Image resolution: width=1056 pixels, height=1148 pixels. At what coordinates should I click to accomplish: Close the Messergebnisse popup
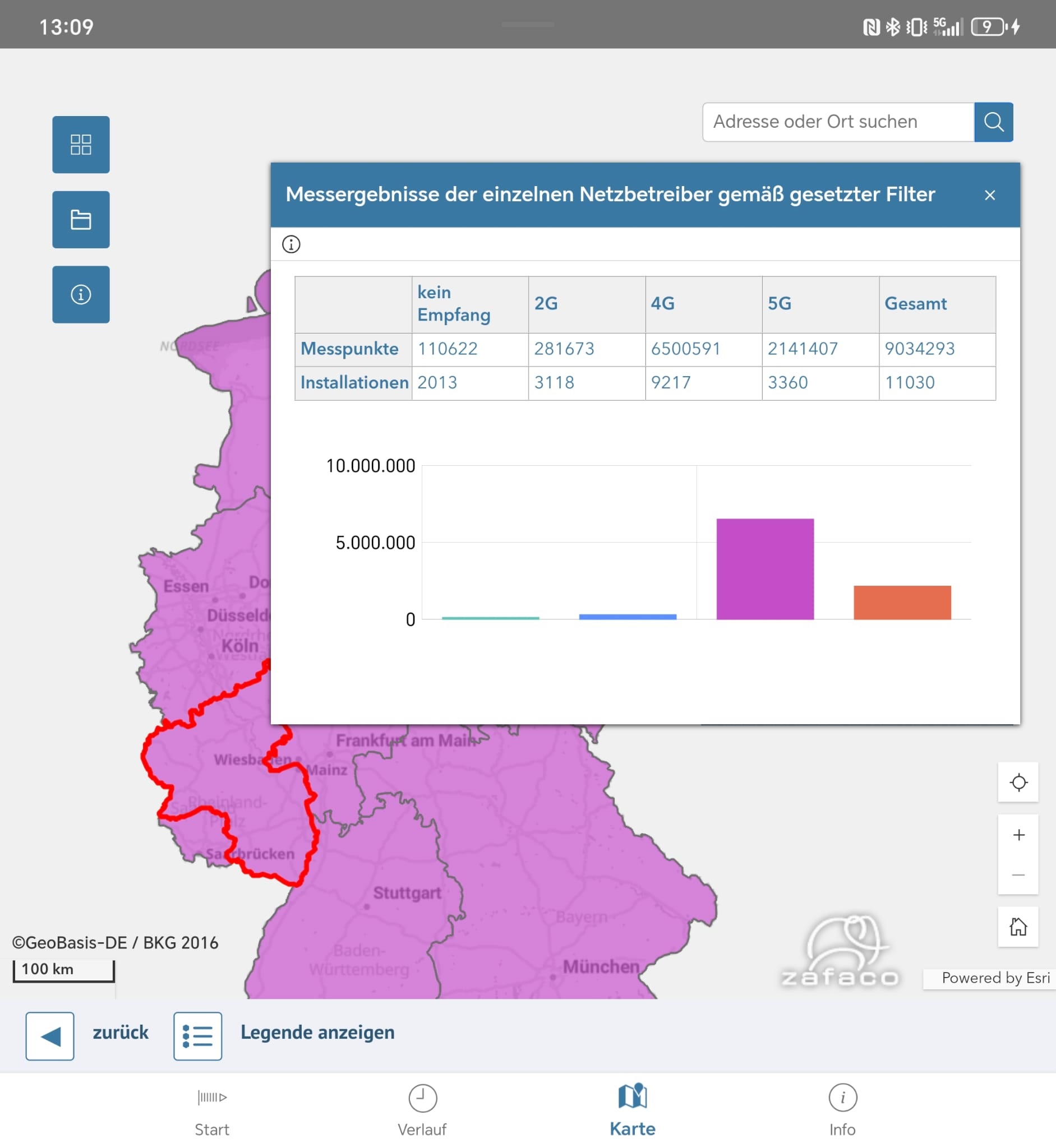[990, 195]
